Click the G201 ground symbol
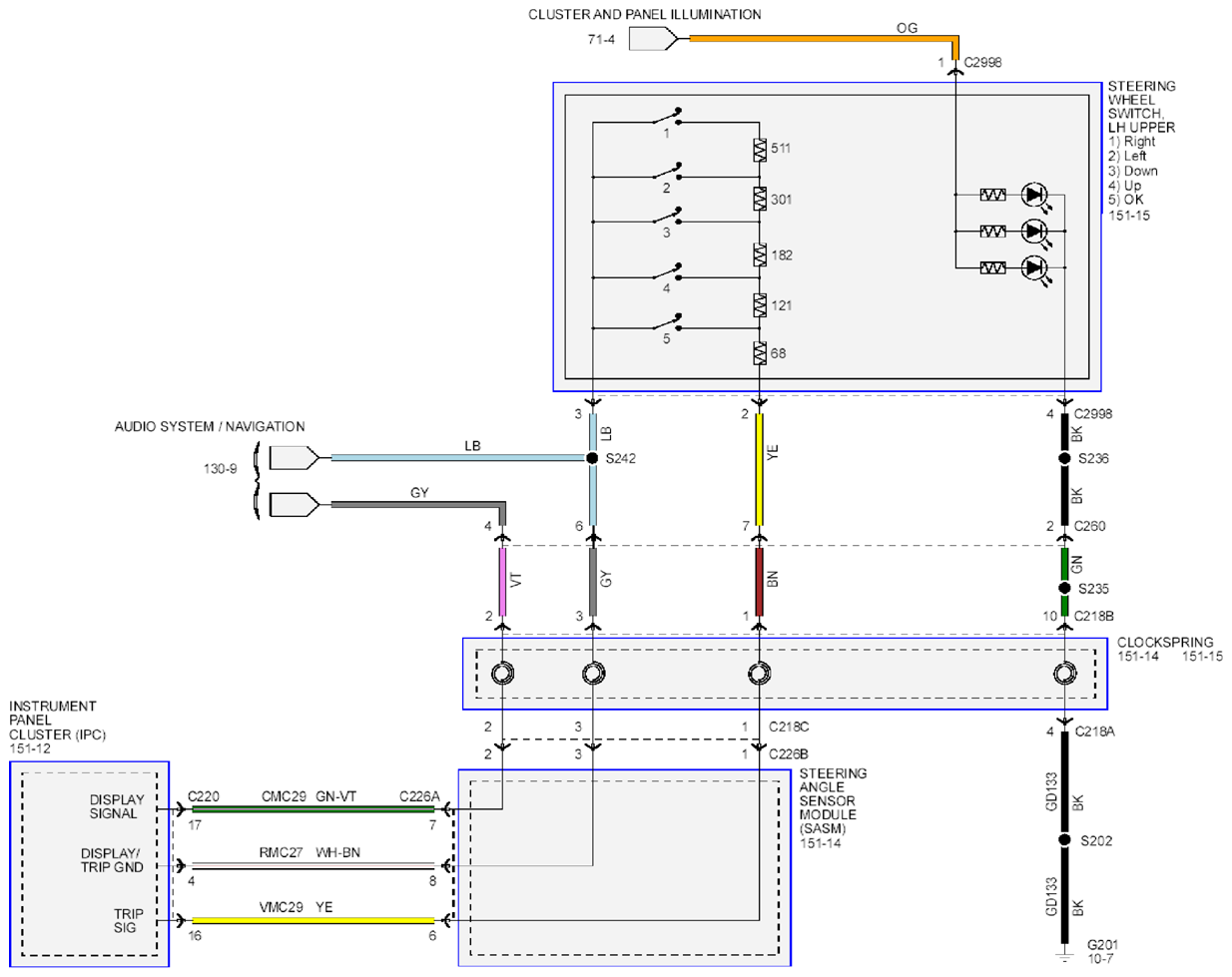Image resolution: width=1232 pixels, height=977 pixels. 1065,954
